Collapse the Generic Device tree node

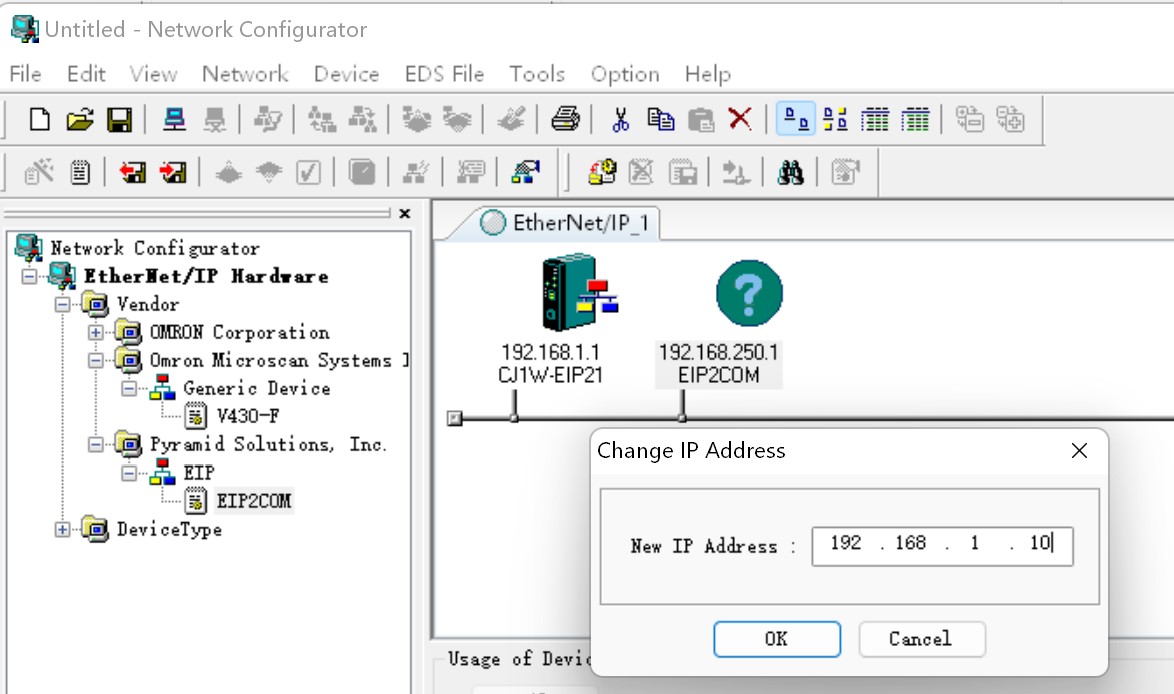tap(129, 388)
